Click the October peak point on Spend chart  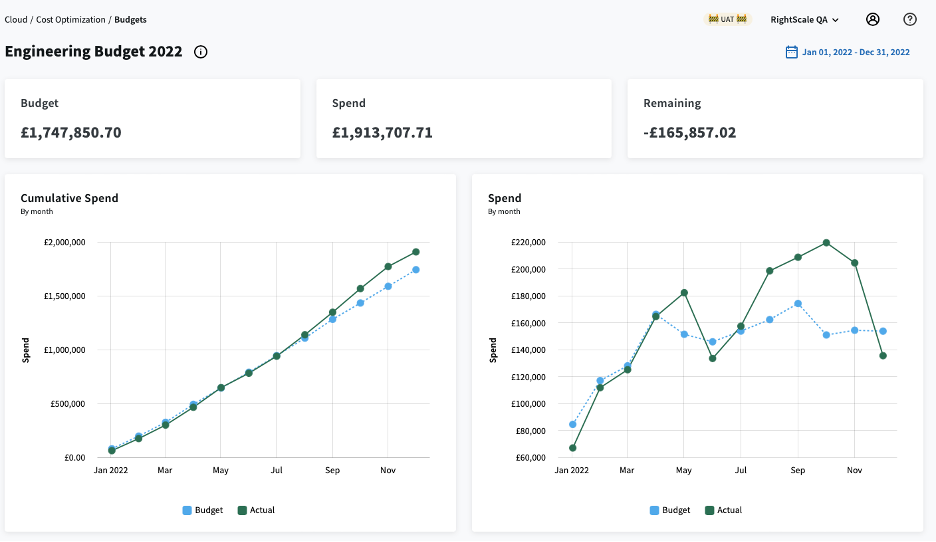pyautogui.click(x=826, y=242)
